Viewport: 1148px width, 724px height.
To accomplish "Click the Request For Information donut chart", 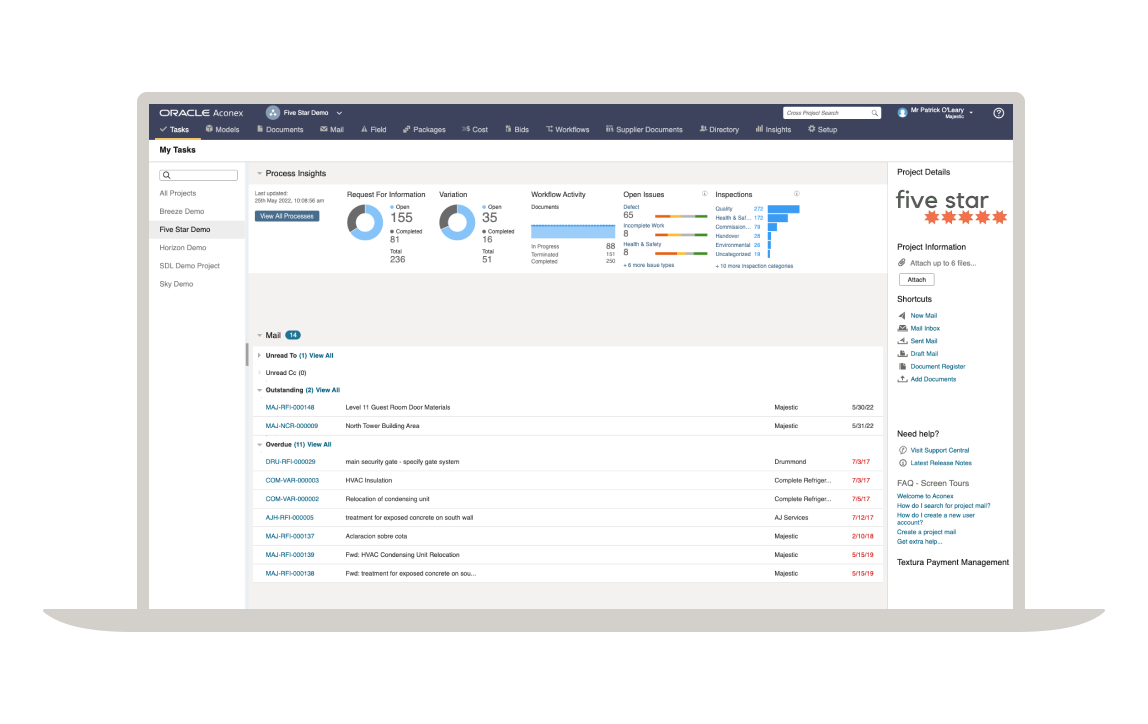I will [365, 223].
